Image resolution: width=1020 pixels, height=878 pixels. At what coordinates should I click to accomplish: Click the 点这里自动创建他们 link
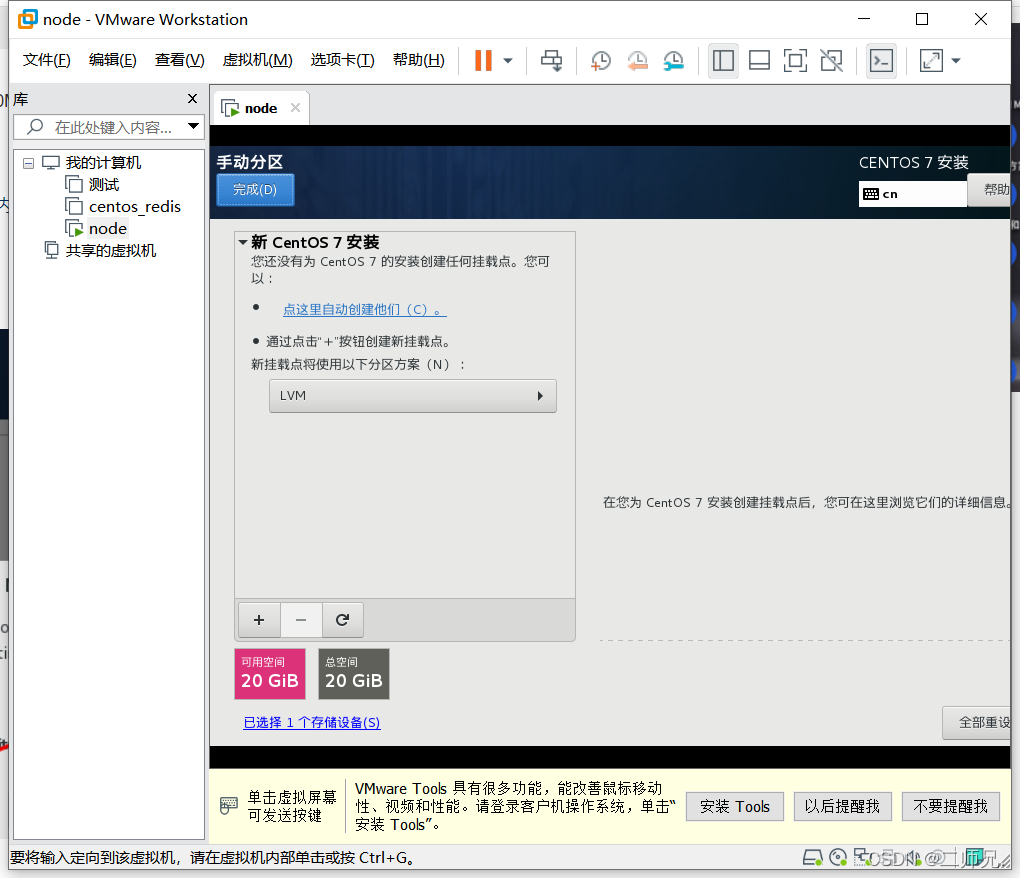click(x=363, y=310)
